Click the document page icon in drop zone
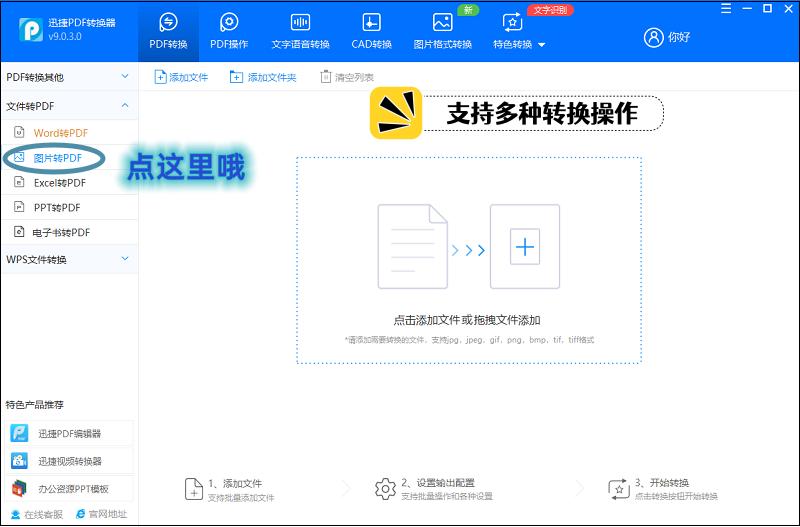The height and width of the screenshot is (527, 800). [x=412, y=247]
